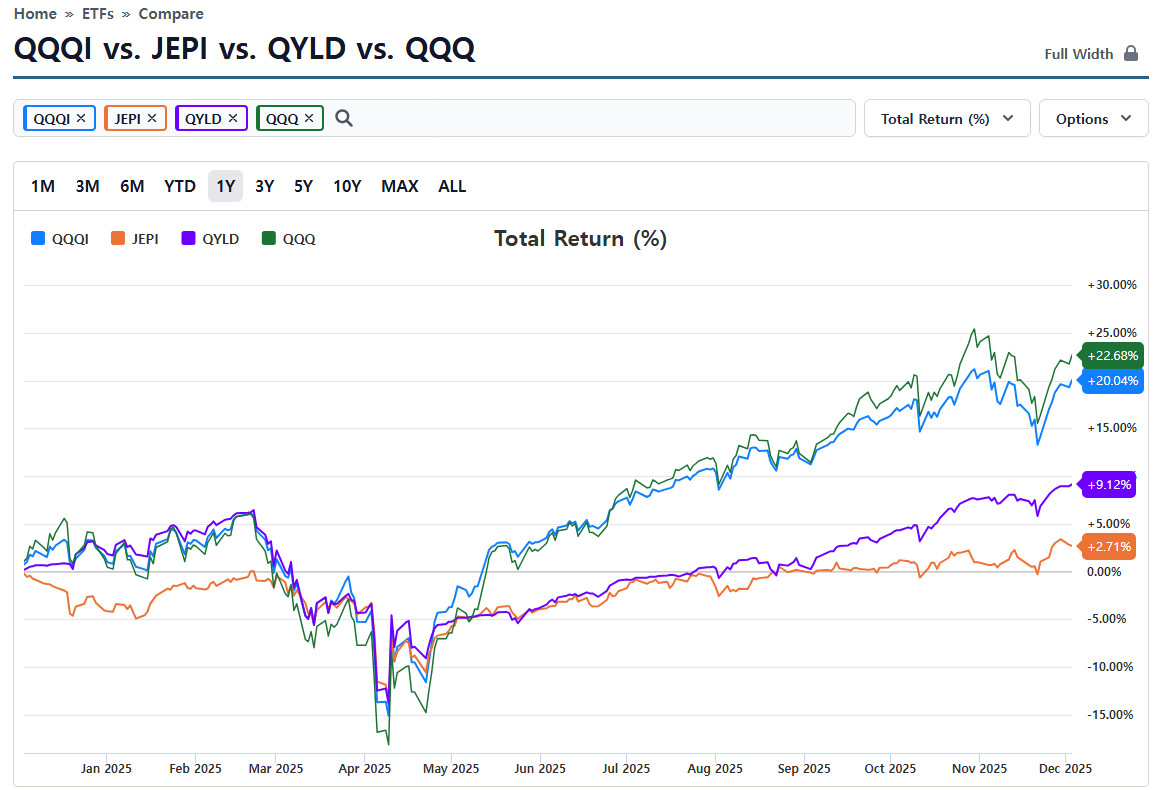Viewport: 1165px width, 790px height.
Task: Remove QQQI ticker with its X icon
Action: point(81,118)
